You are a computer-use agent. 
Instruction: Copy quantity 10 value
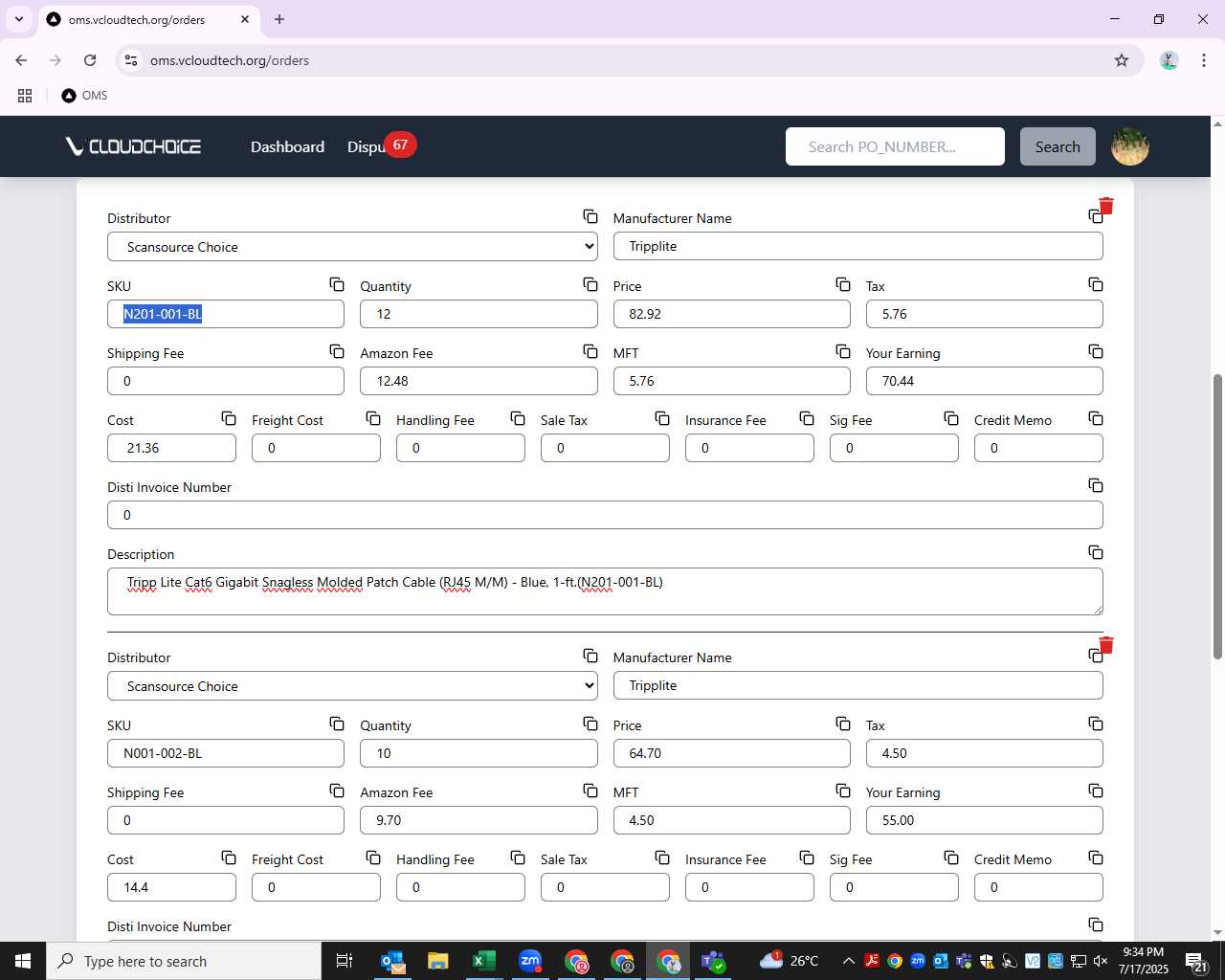pos(590,724)
